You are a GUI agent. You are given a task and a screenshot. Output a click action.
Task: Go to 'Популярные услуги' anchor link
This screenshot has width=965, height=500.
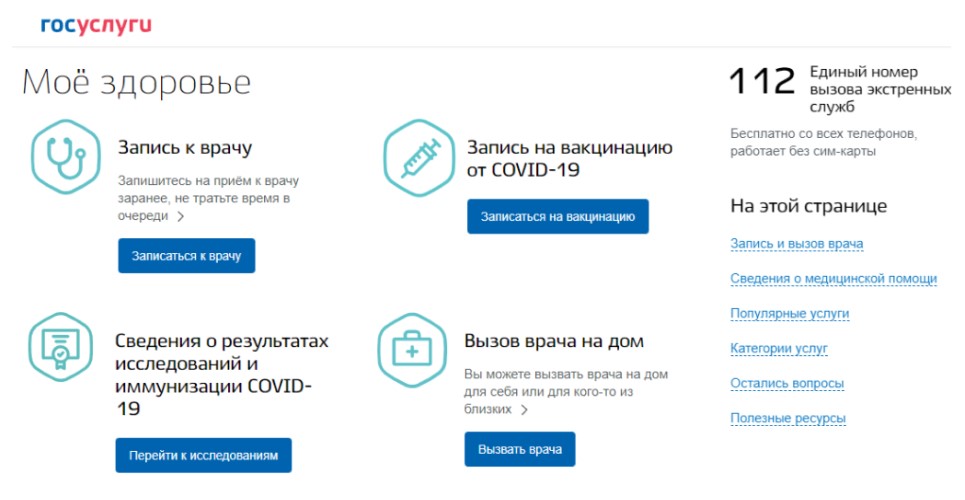789,314
